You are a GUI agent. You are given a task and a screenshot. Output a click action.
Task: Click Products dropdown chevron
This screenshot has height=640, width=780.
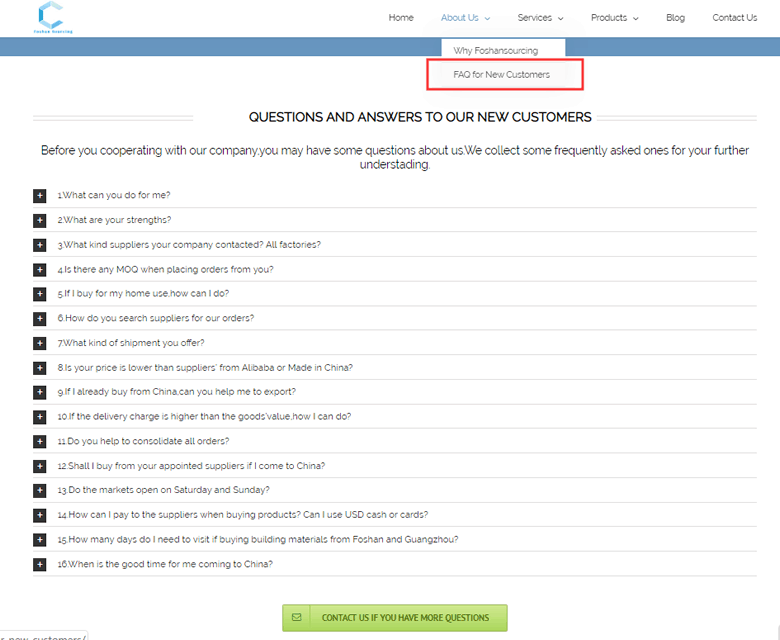[x=636, y=18]
